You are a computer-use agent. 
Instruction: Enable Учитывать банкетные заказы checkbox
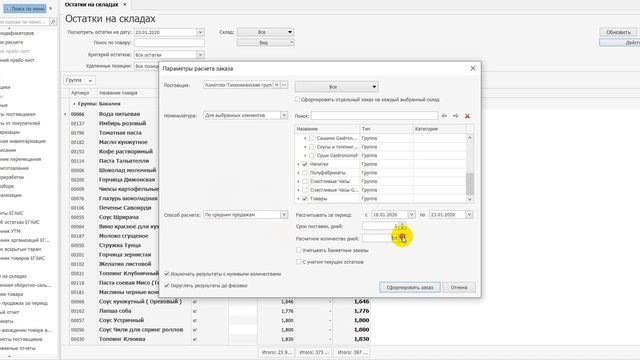pos(299,250)
